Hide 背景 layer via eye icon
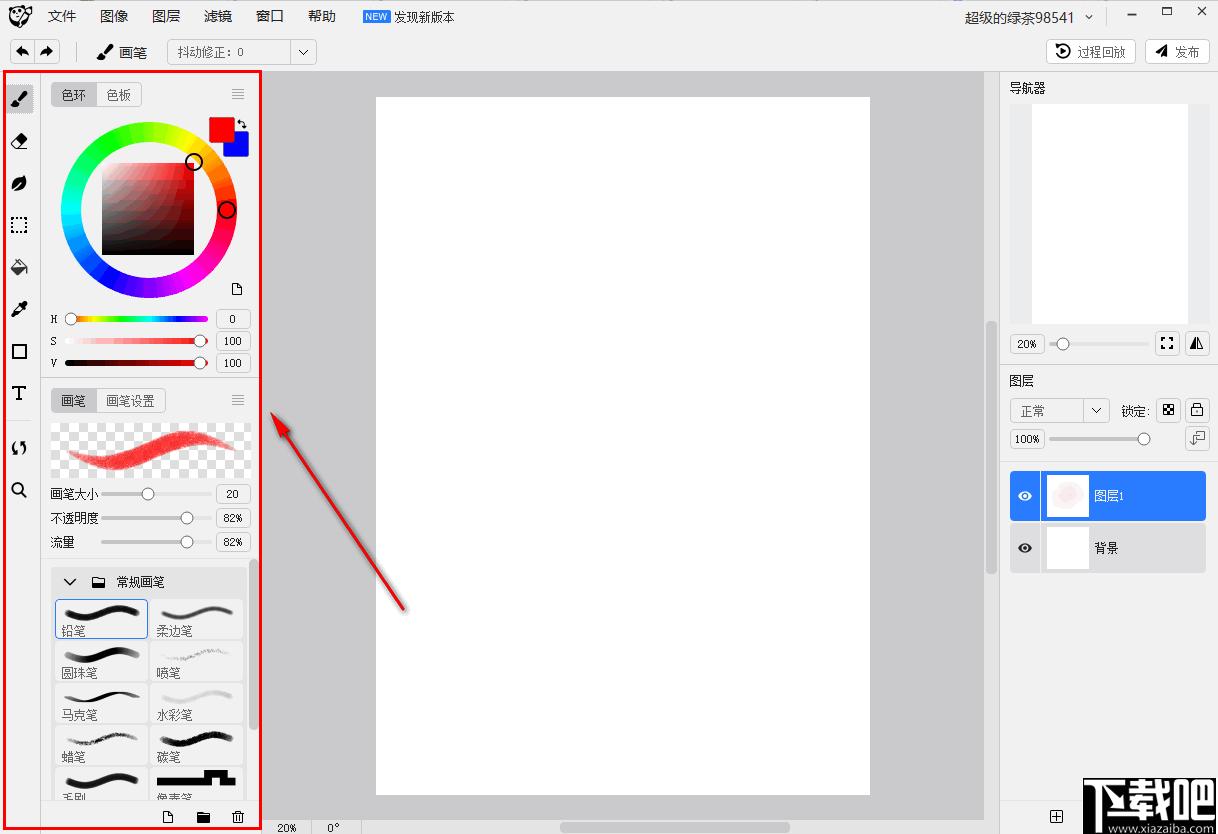1218x834 pixels. pos(1025,548)
